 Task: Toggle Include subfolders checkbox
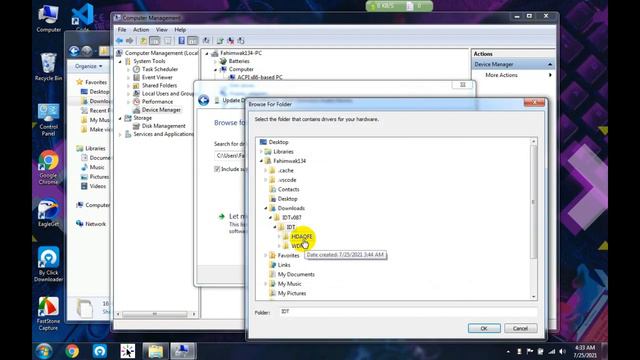pyautogui.click(x=217, y=169)
